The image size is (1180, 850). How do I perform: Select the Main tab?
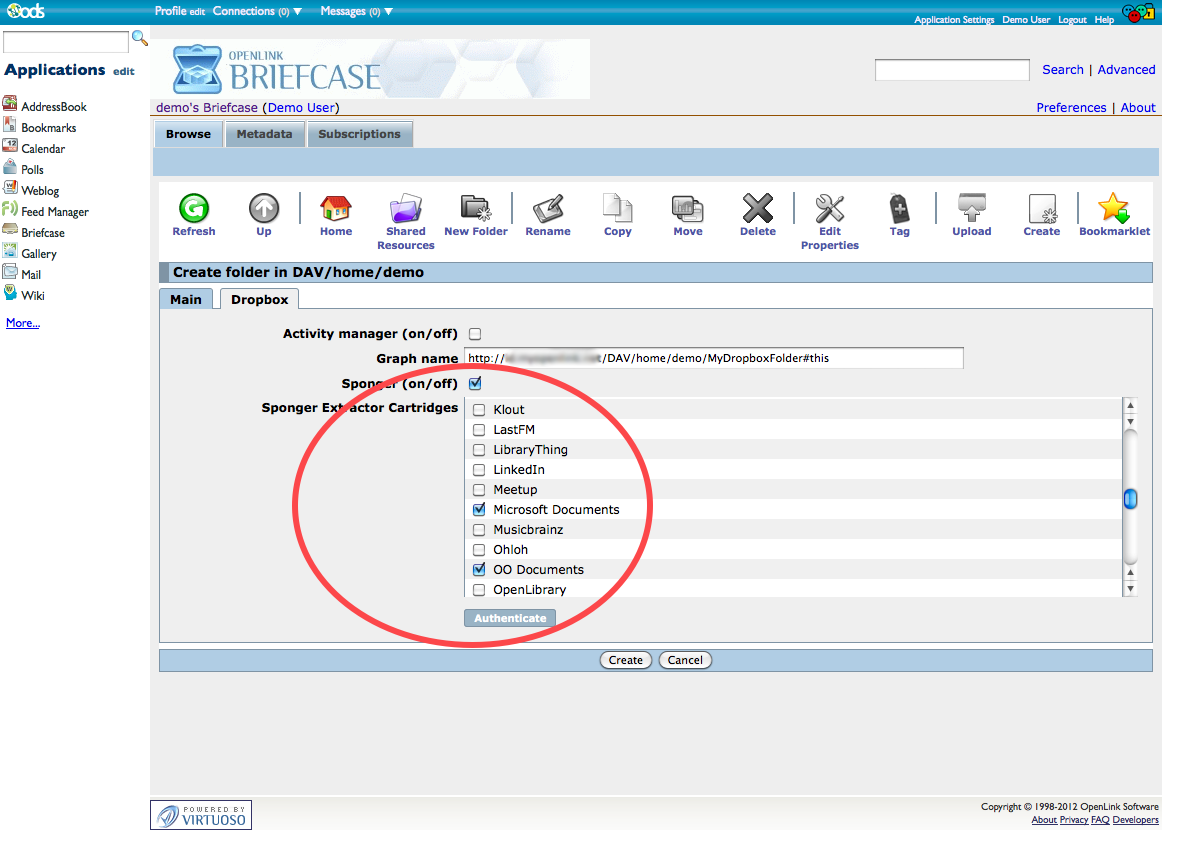(185, 299)
